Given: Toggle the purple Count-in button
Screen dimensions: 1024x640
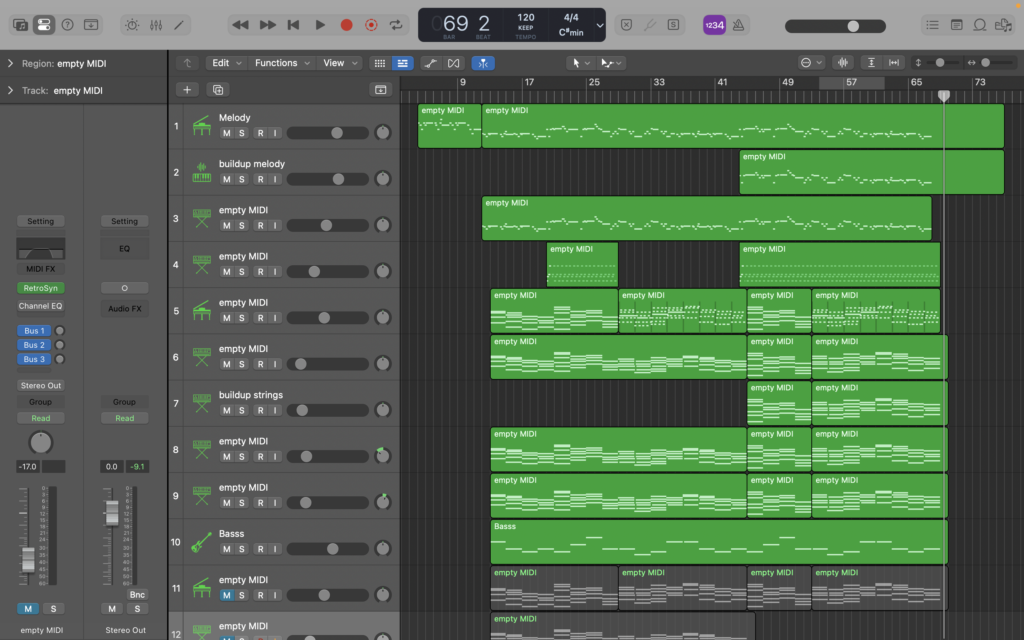Looking at the screenshot, I should pyautogui.click(x=714, y=25).
